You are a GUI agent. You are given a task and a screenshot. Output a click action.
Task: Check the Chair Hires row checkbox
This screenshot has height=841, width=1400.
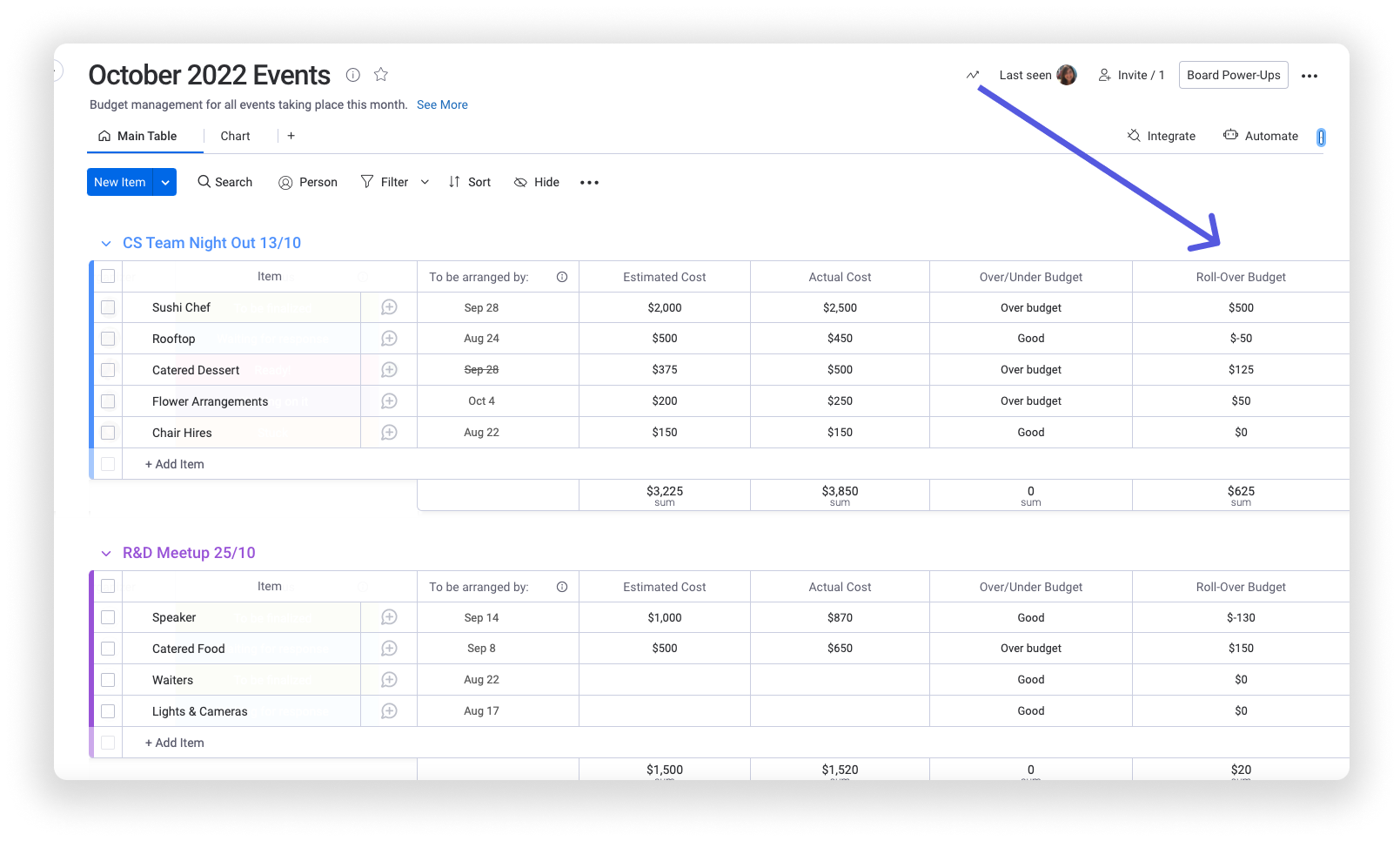tap(108, 433)
